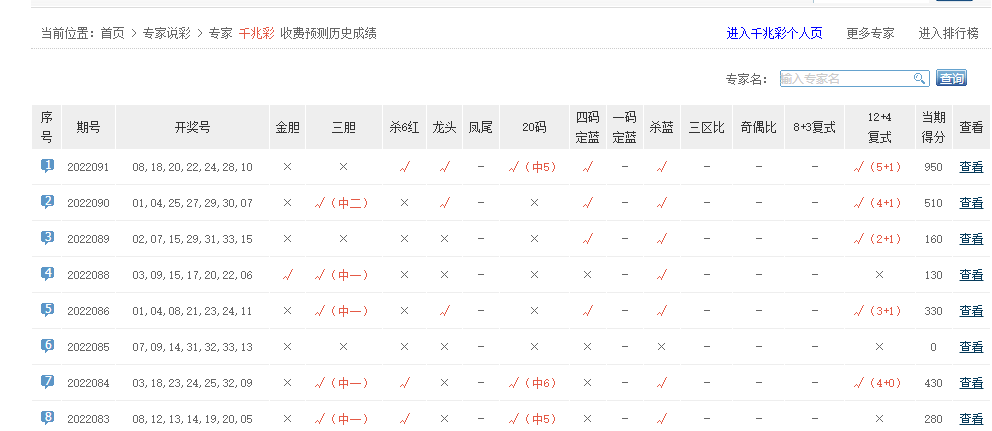Navigate to 首页 in the breadcrumb

pyautogui.click(x=112, y=33)
